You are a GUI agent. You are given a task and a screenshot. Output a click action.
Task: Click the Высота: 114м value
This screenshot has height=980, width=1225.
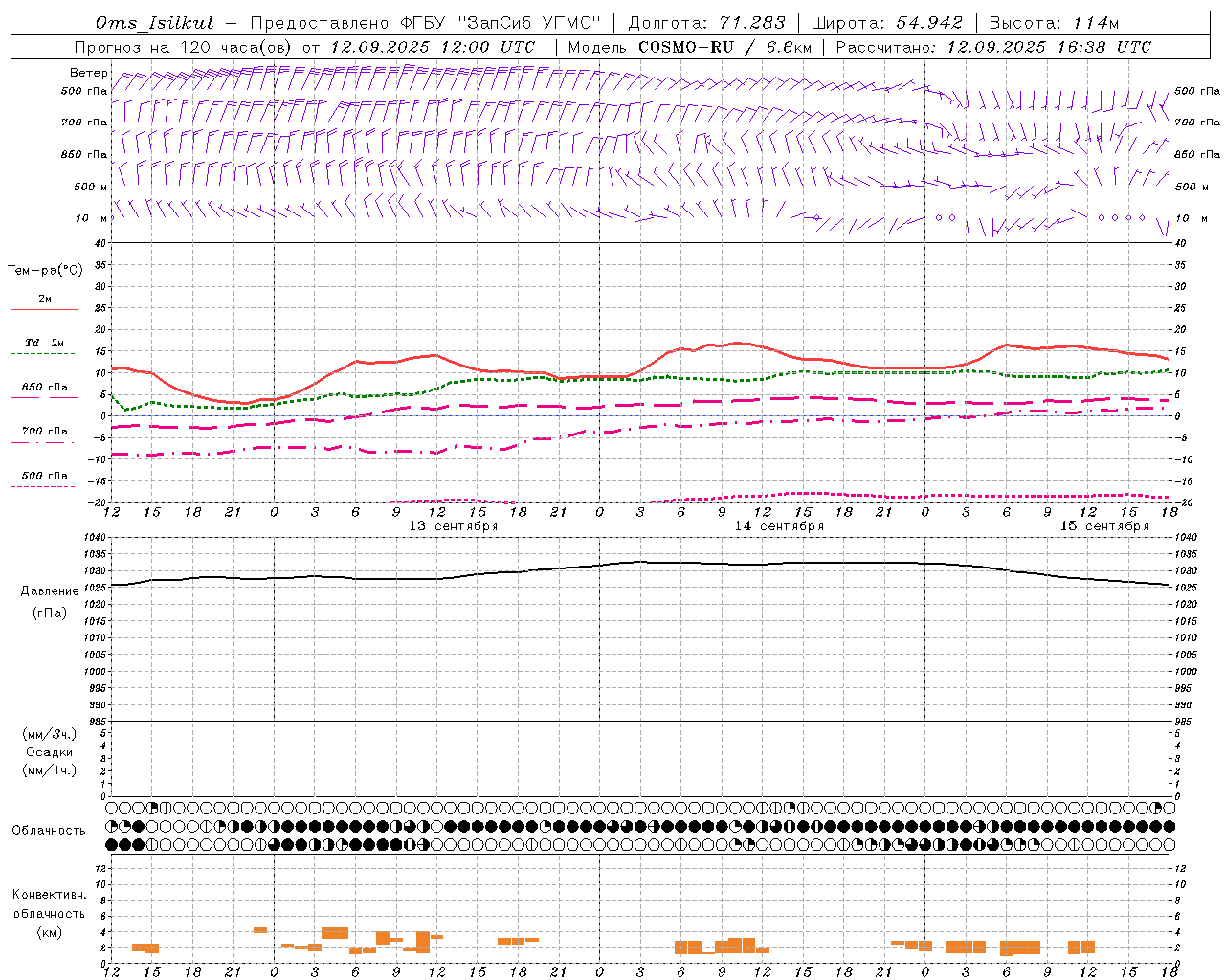[x=1054, y=23]
